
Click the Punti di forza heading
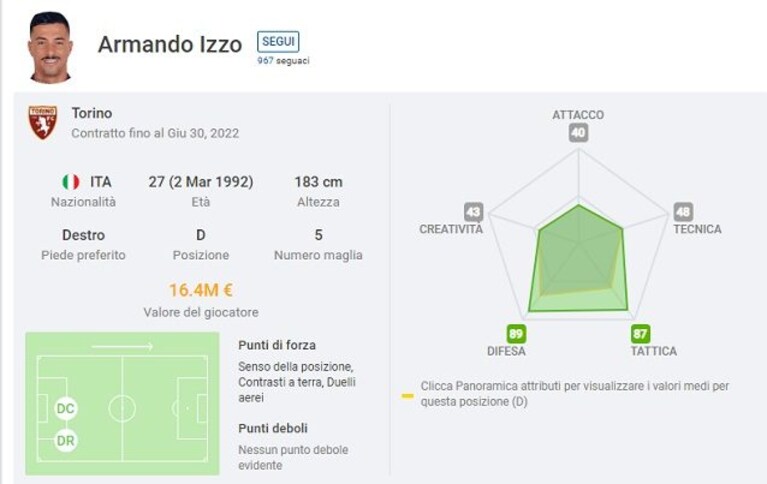[x=277, y=345]
